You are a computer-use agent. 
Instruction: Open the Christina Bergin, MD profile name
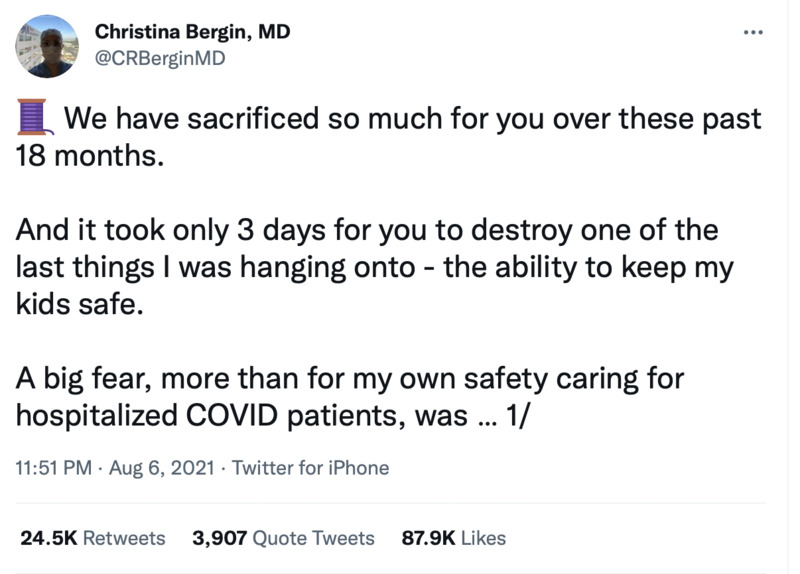pos(192,32)
